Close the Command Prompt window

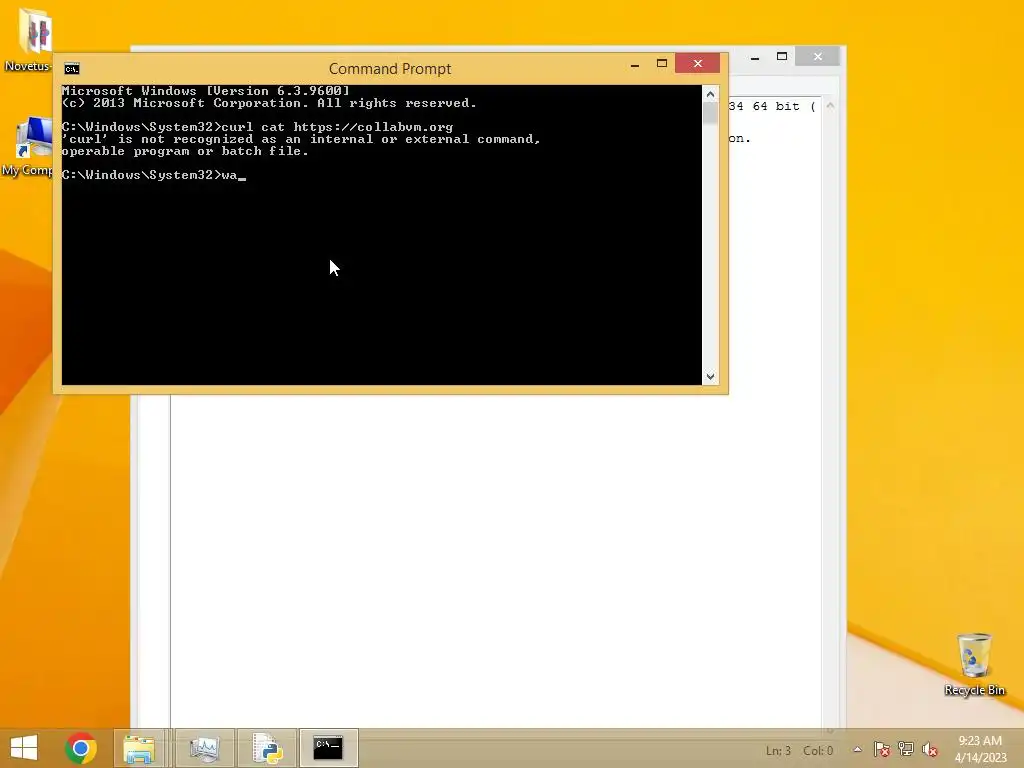[697, 63]
